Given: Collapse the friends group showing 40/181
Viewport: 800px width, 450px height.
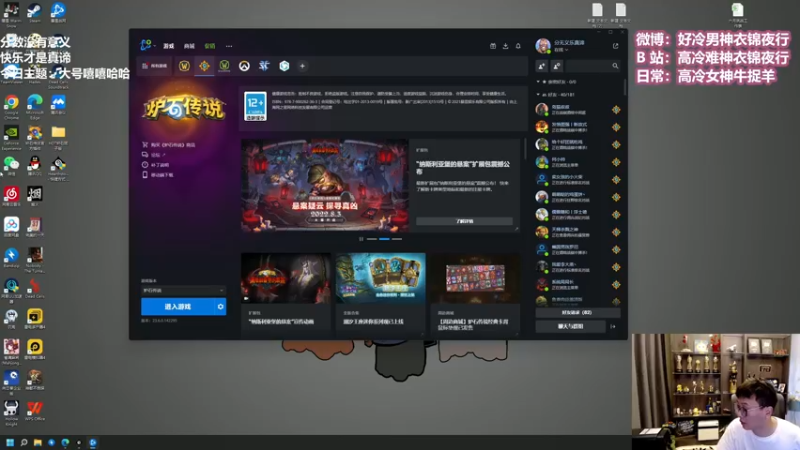Looking at the screenshot, I should pos(538,94).
